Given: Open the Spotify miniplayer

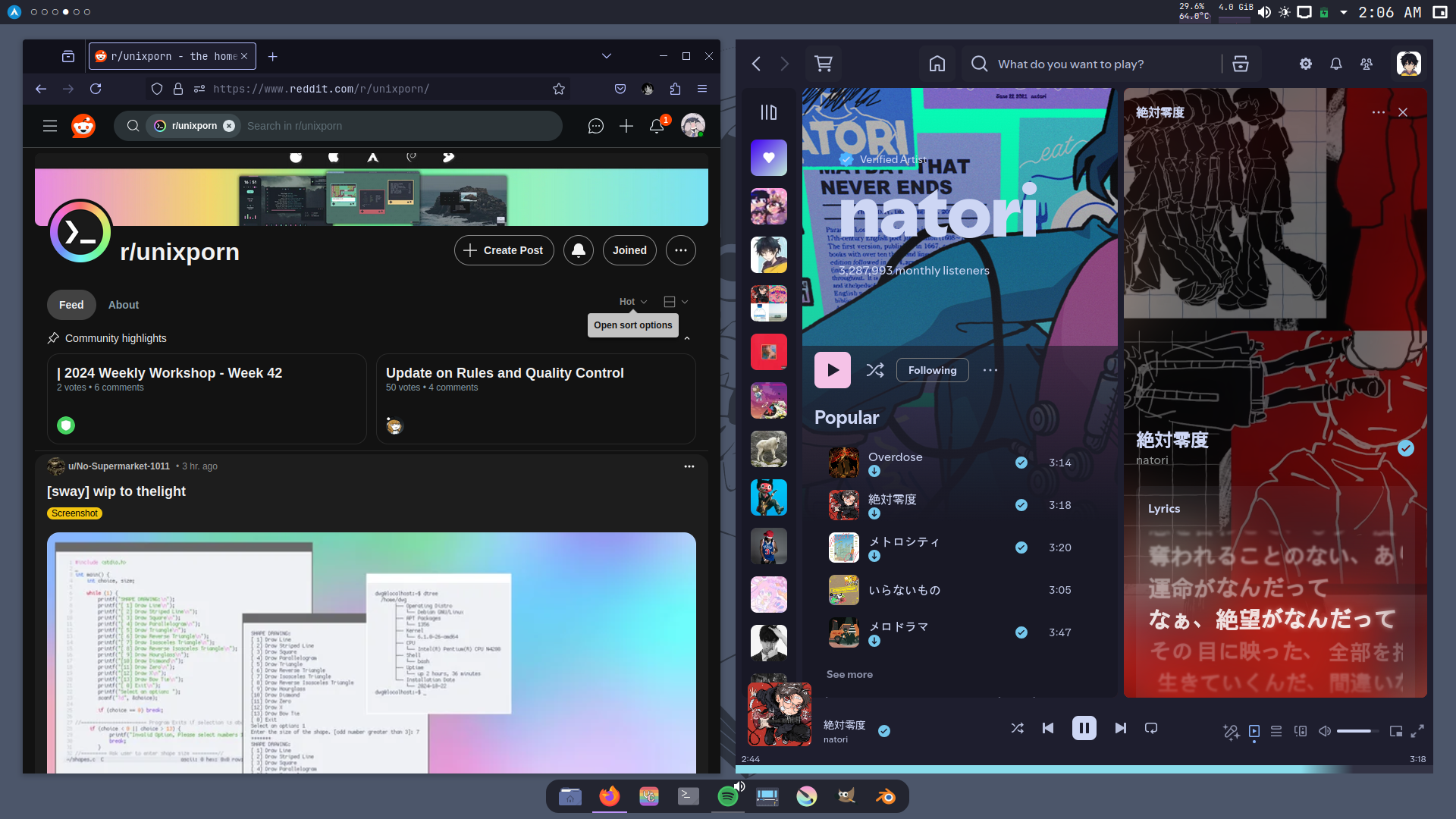Looking at the screenshot, I should (1396, 731).
